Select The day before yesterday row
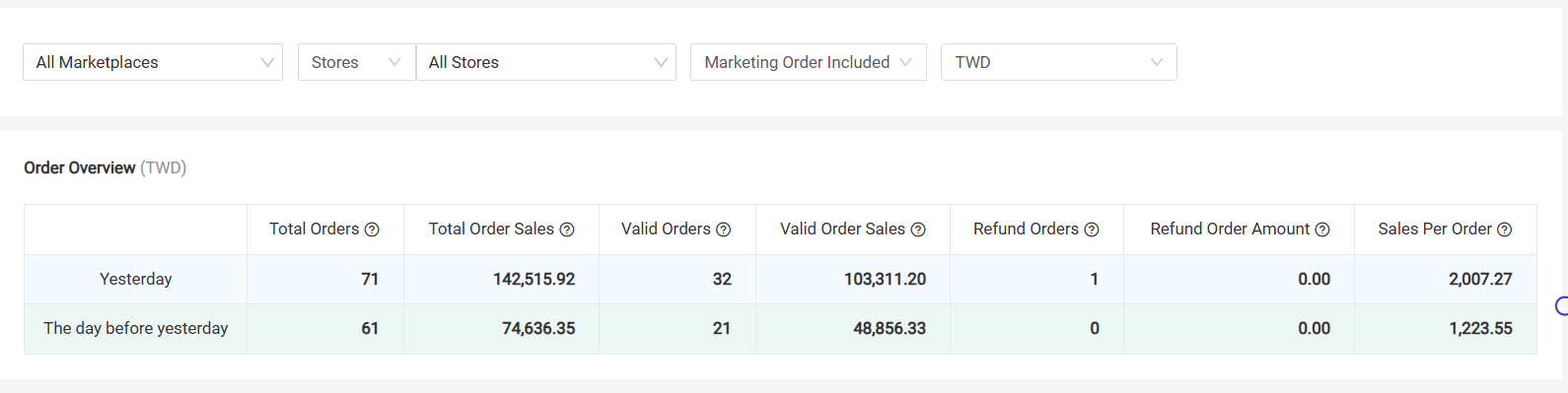The width and height of the screenshot is (1568, 393). (136, 328)
